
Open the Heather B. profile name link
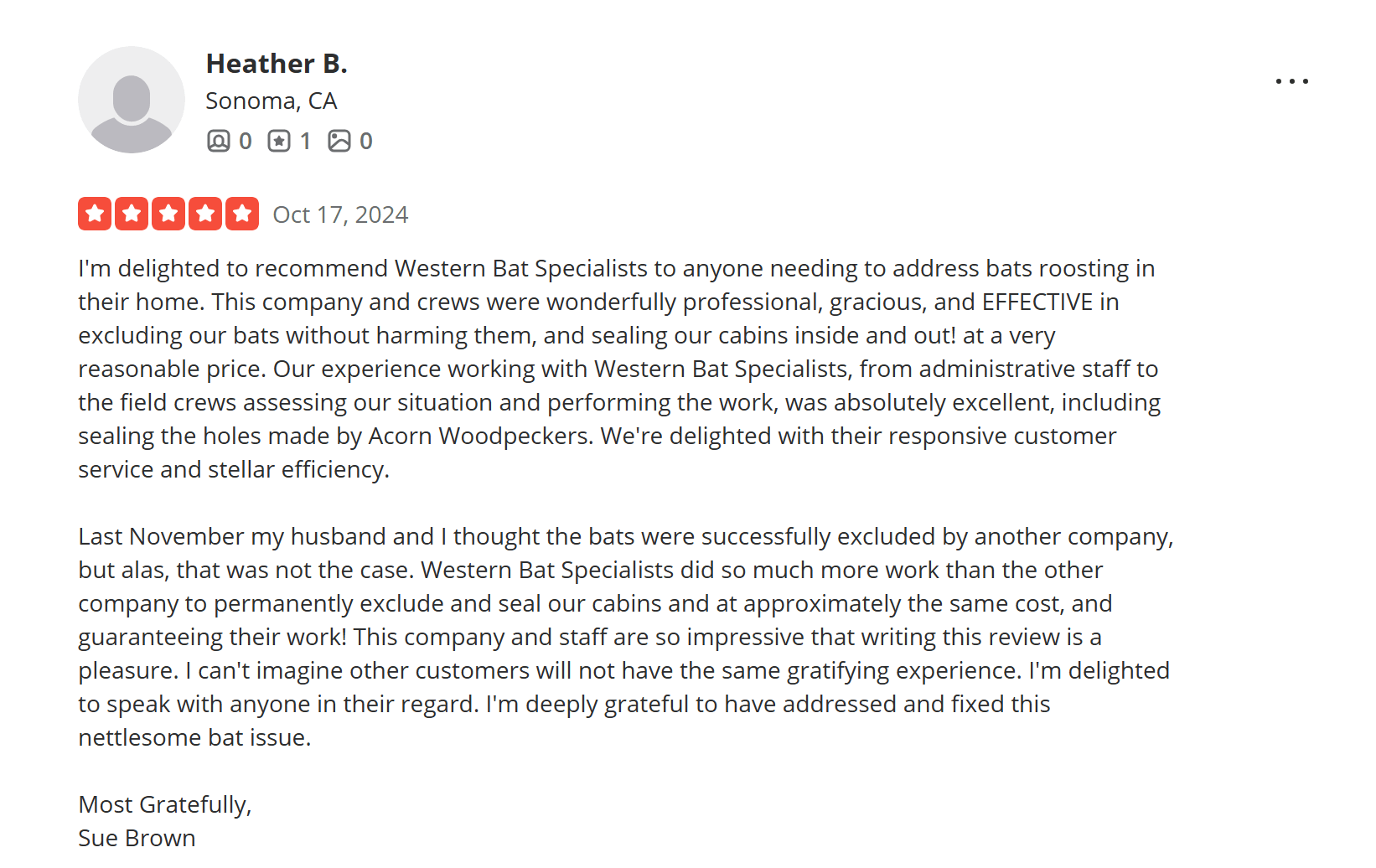pos(277,64)
